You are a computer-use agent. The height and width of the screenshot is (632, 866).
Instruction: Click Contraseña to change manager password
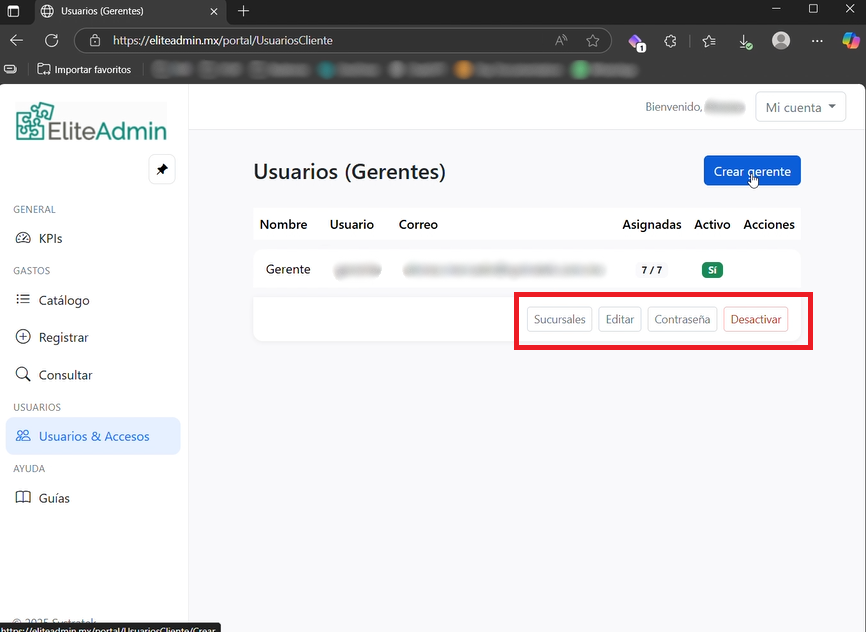coord(682,319)
